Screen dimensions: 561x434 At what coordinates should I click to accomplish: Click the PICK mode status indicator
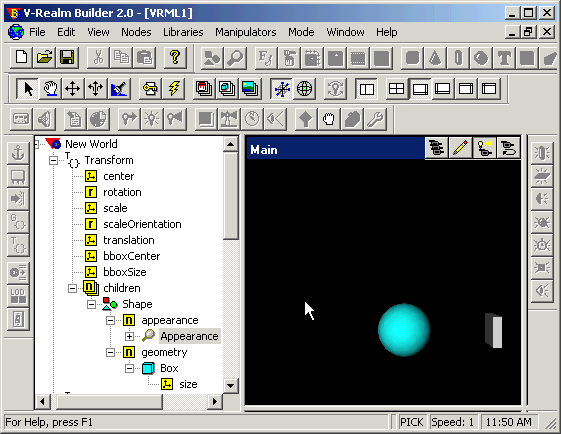click(411, 422)
